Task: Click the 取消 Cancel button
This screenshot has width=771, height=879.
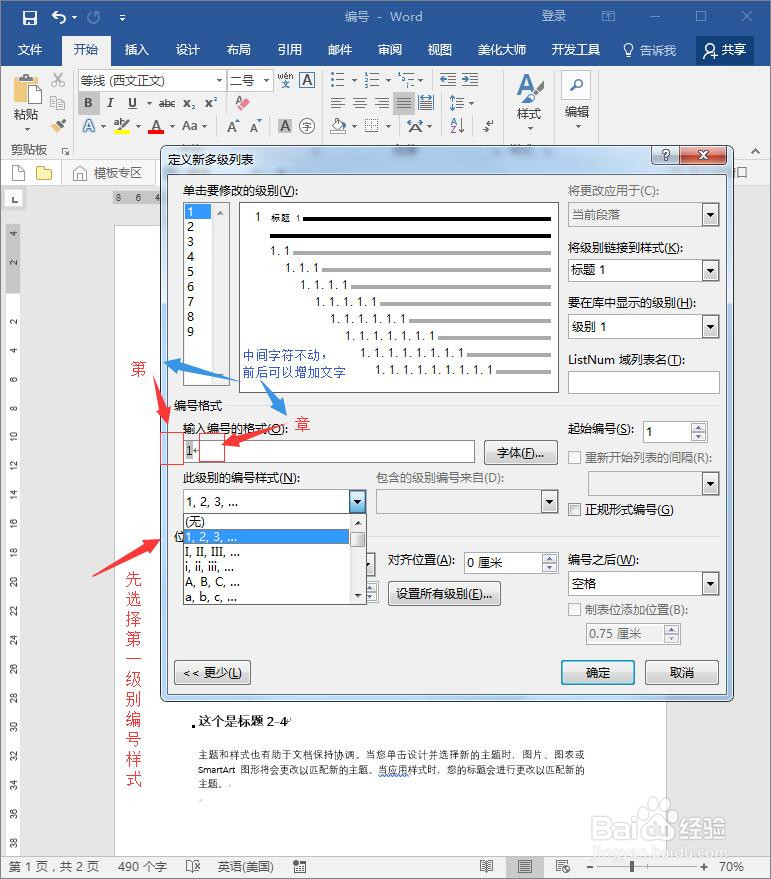Action: pyautogui.click(x=682, y=672)
